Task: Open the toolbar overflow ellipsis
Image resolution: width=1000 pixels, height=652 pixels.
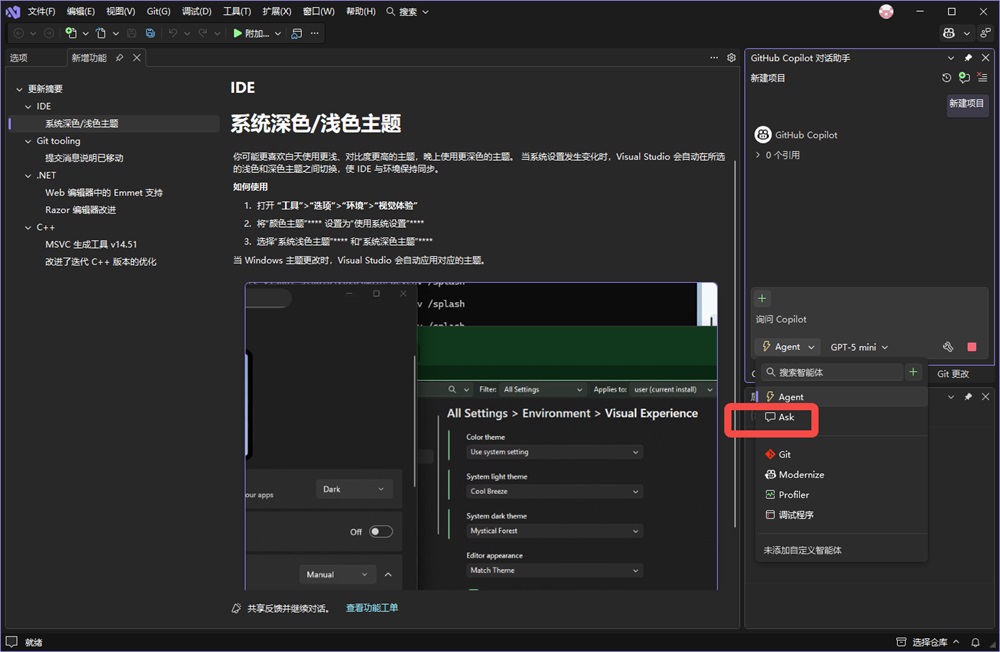Action: click(314, 33)
